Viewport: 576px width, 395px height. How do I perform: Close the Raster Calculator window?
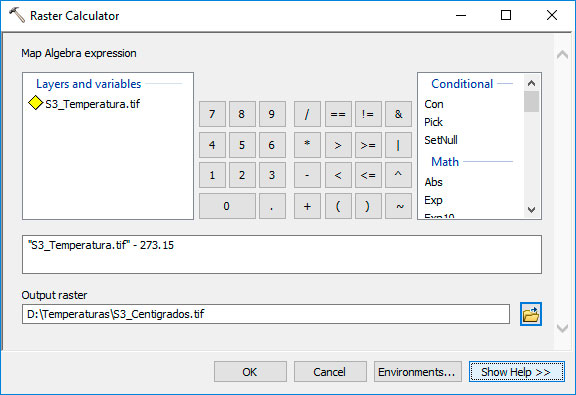552,15
